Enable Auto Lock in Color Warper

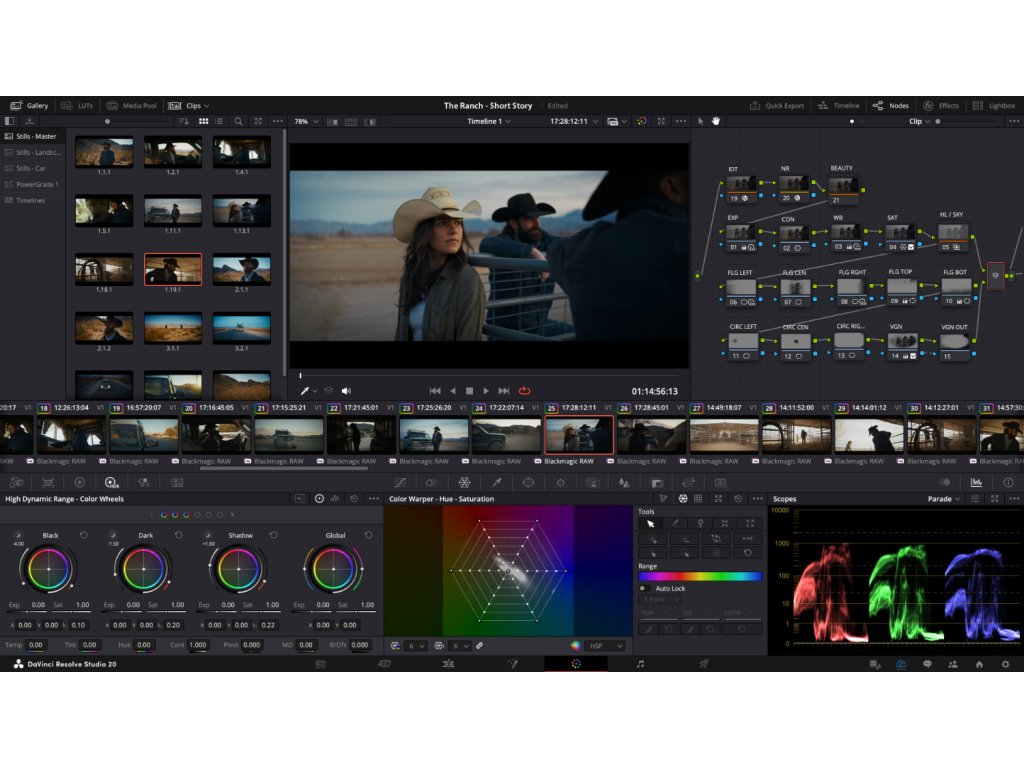pyautogui.click(x=644, y=589)
